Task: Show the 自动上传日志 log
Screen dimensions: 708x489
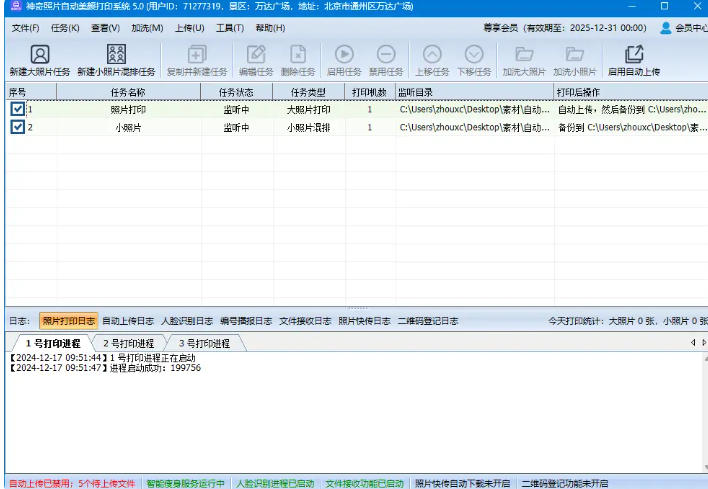Action: 128,321
